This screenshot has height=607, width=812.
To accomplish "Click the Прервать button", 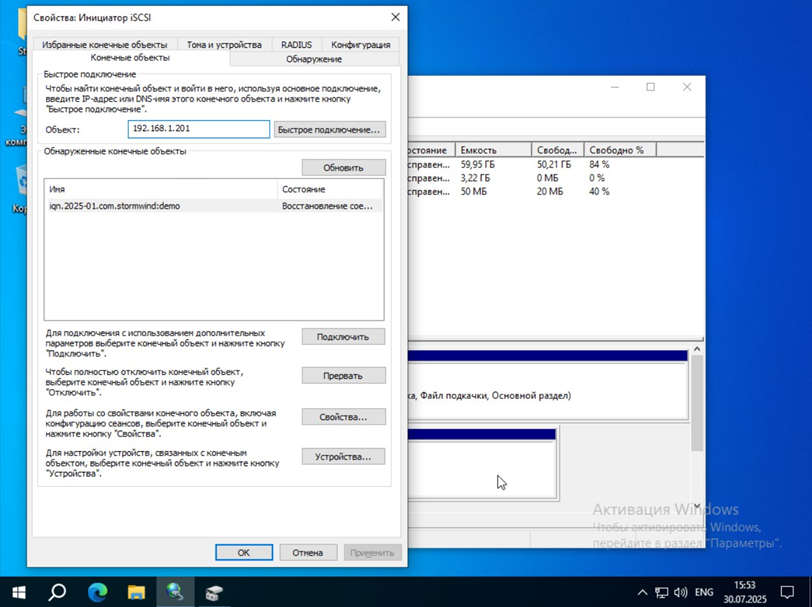I will 343,375.
